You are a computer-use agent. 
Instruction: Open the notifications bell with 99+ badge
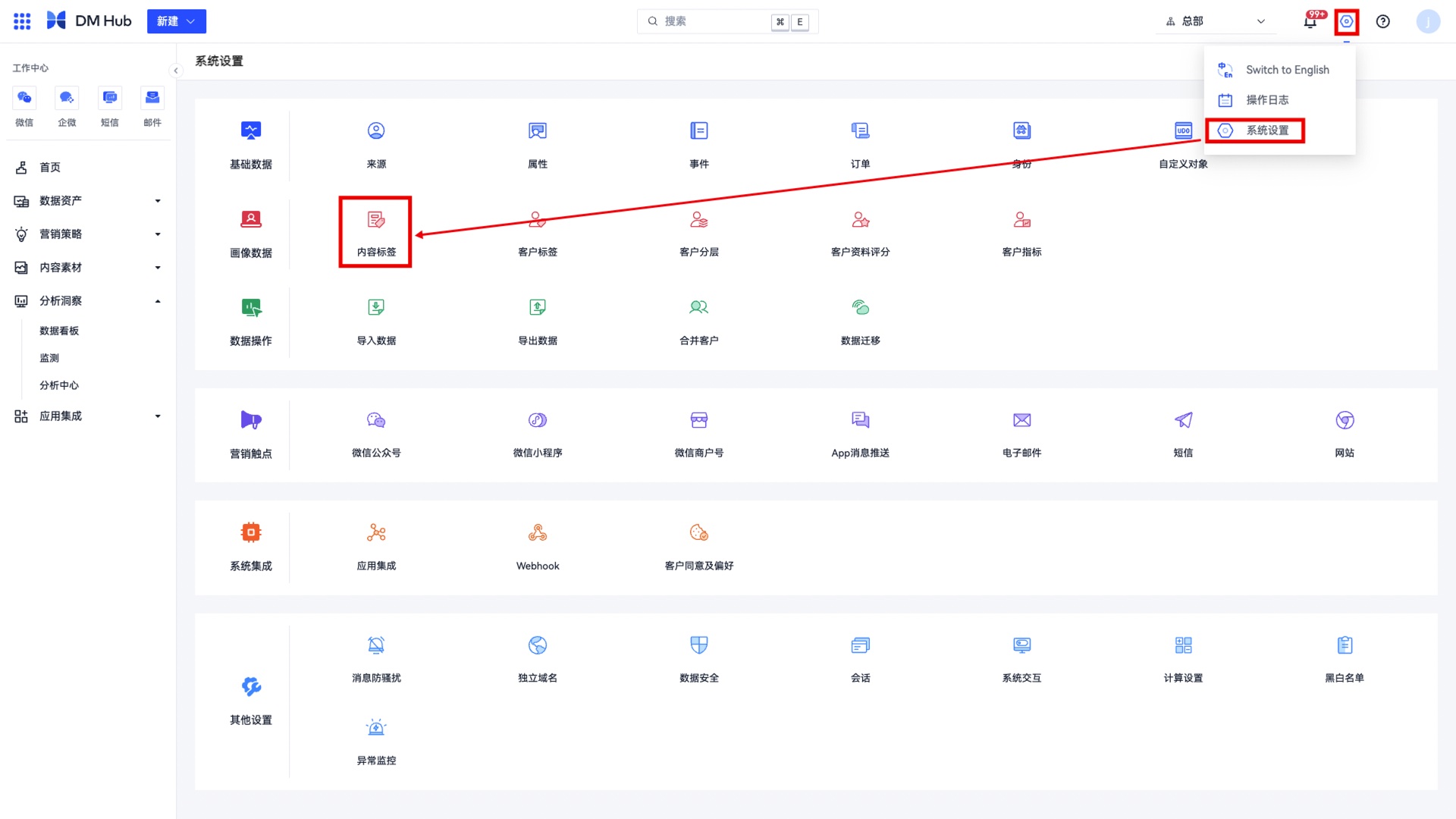[x=1310, y=21]
